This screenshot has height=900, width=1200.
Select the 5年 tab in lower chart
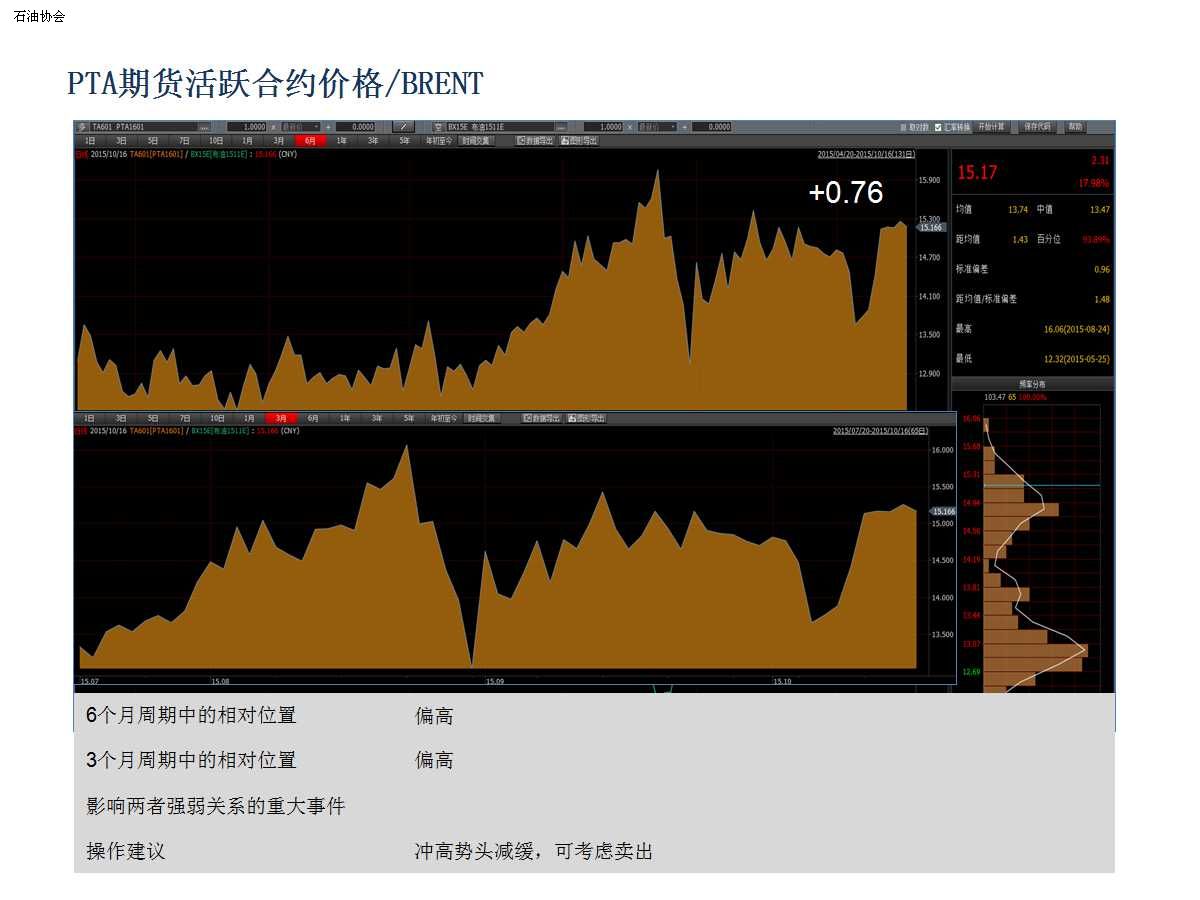[x=408, y=418]
